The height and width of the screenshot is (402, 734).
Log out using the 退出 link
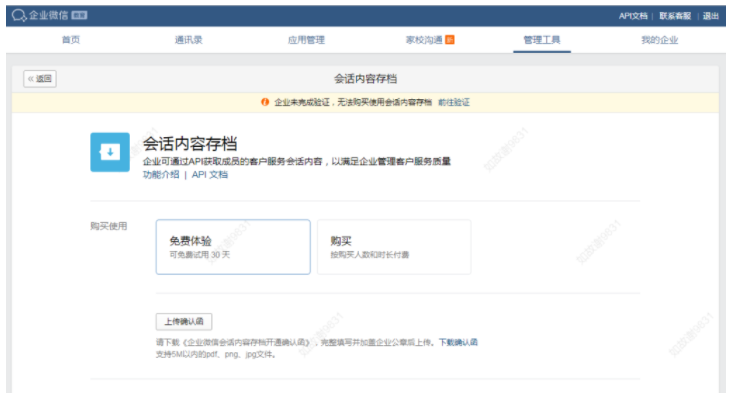coord(710,15)
